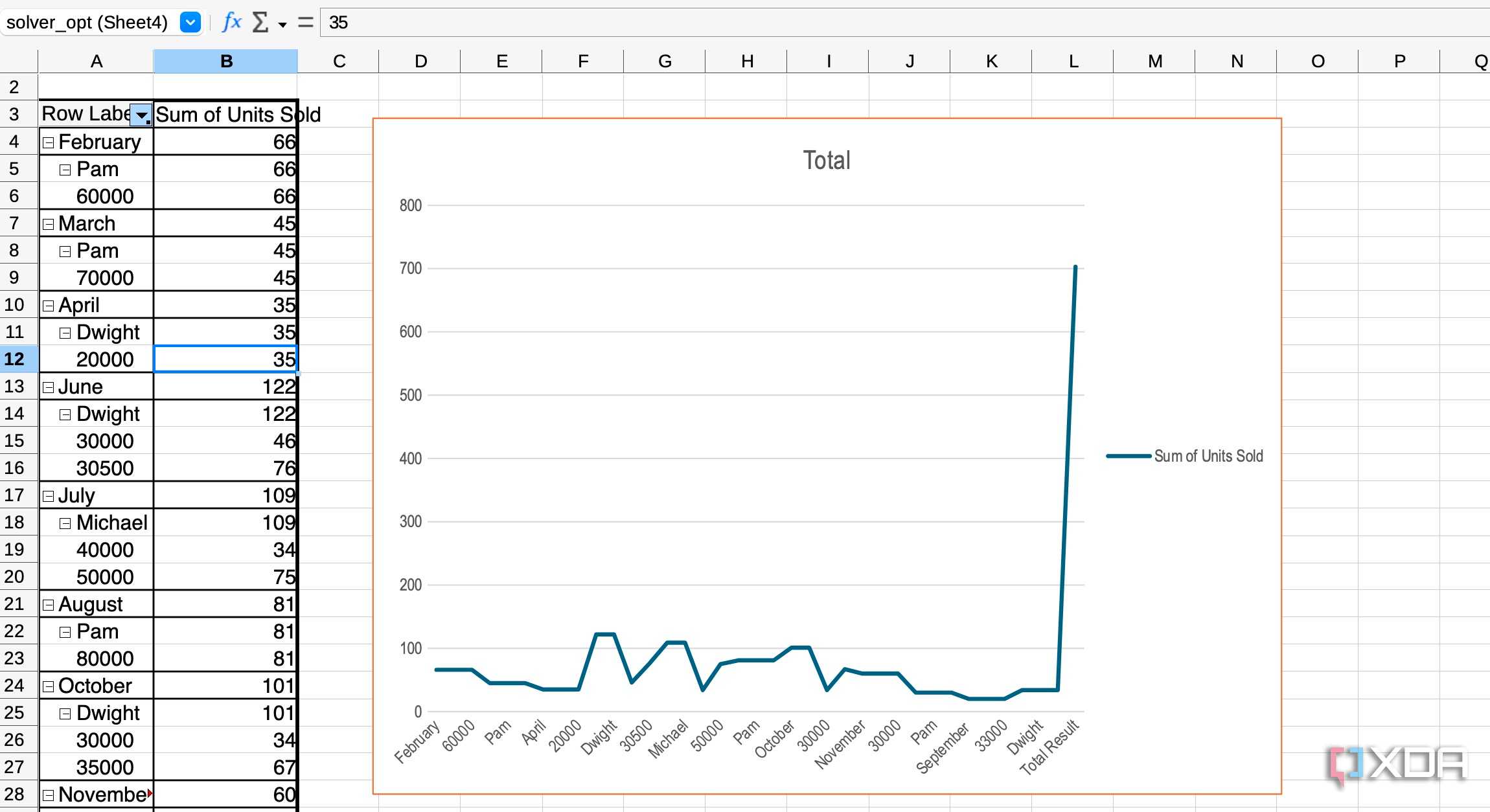The width and height of the screenshot is (1490, 812).
Task: Select column B header
Action: [225, 62]
